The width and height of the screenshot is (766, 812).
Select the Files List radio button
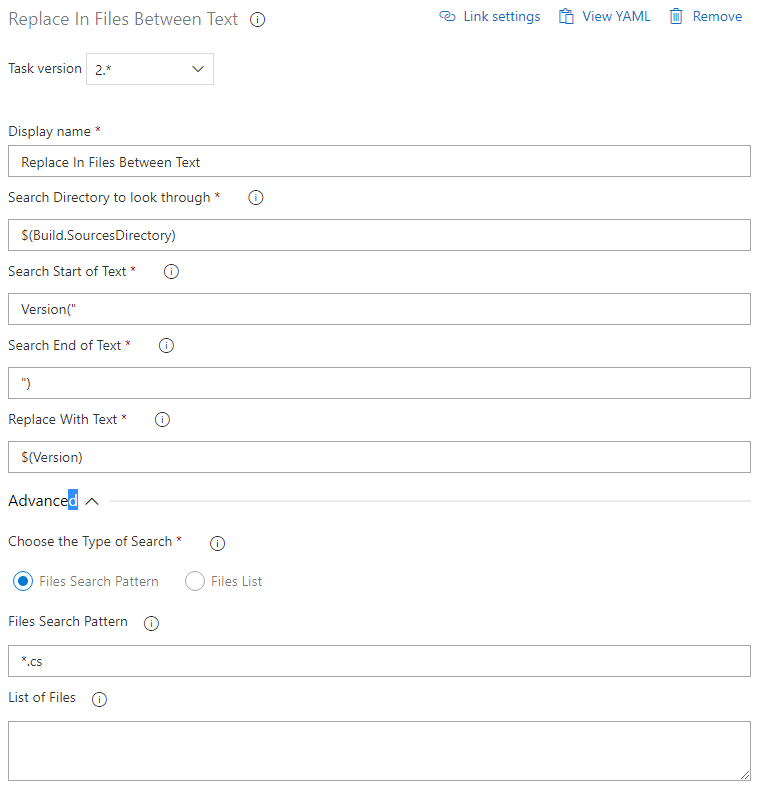coord(194,581)
